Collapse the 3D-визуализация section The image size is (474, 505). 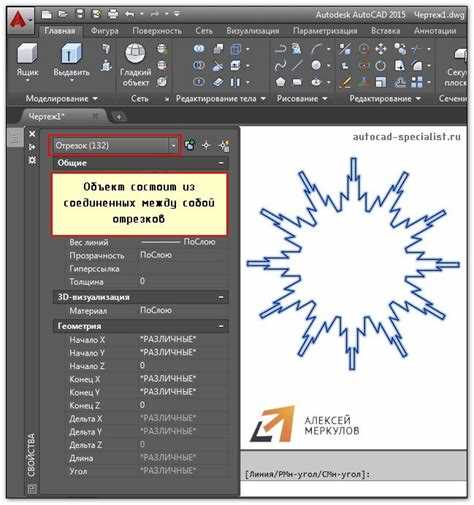(x=221, y=297)
